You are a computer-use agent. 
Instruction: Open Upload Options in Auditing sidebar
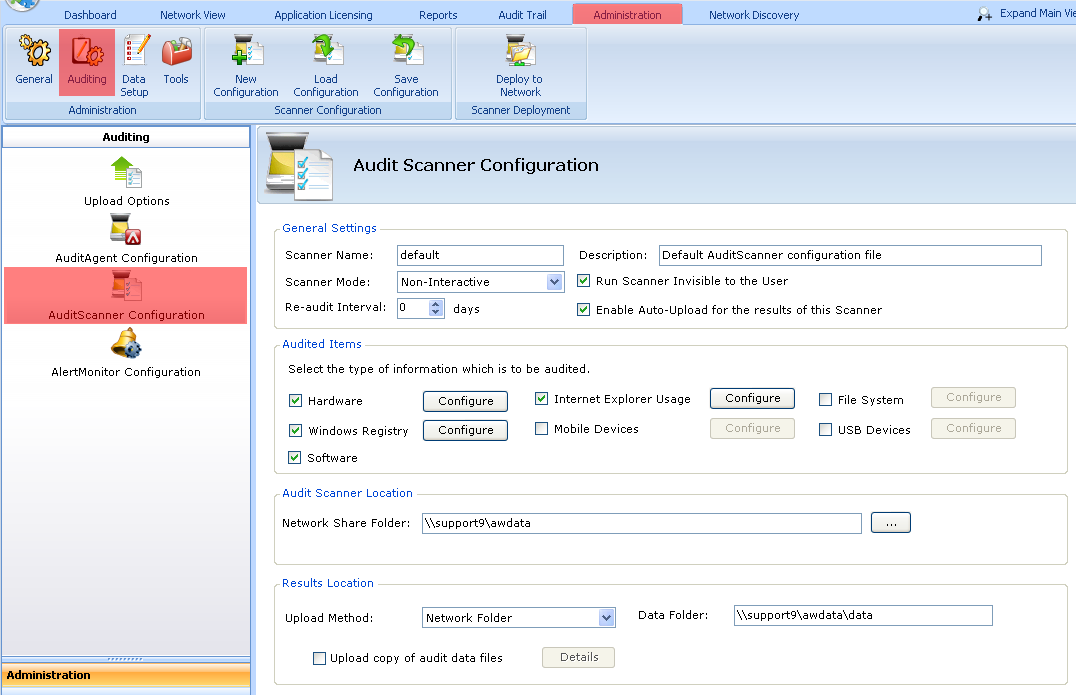pos(126,182)
